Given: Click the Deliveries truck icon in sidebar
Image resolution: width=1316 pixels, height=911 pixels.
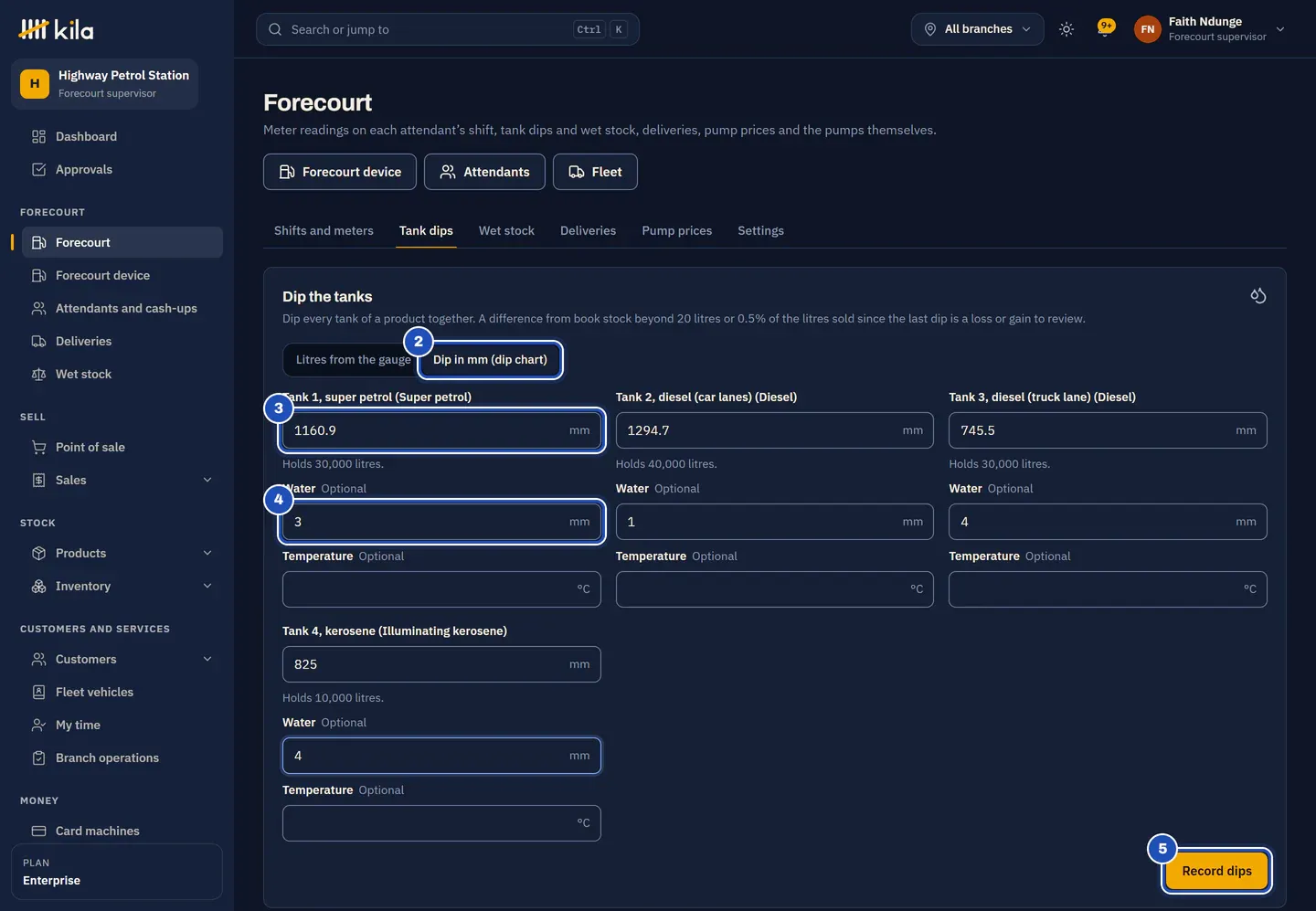Looking at the screenshot, I should click(38, 342).
